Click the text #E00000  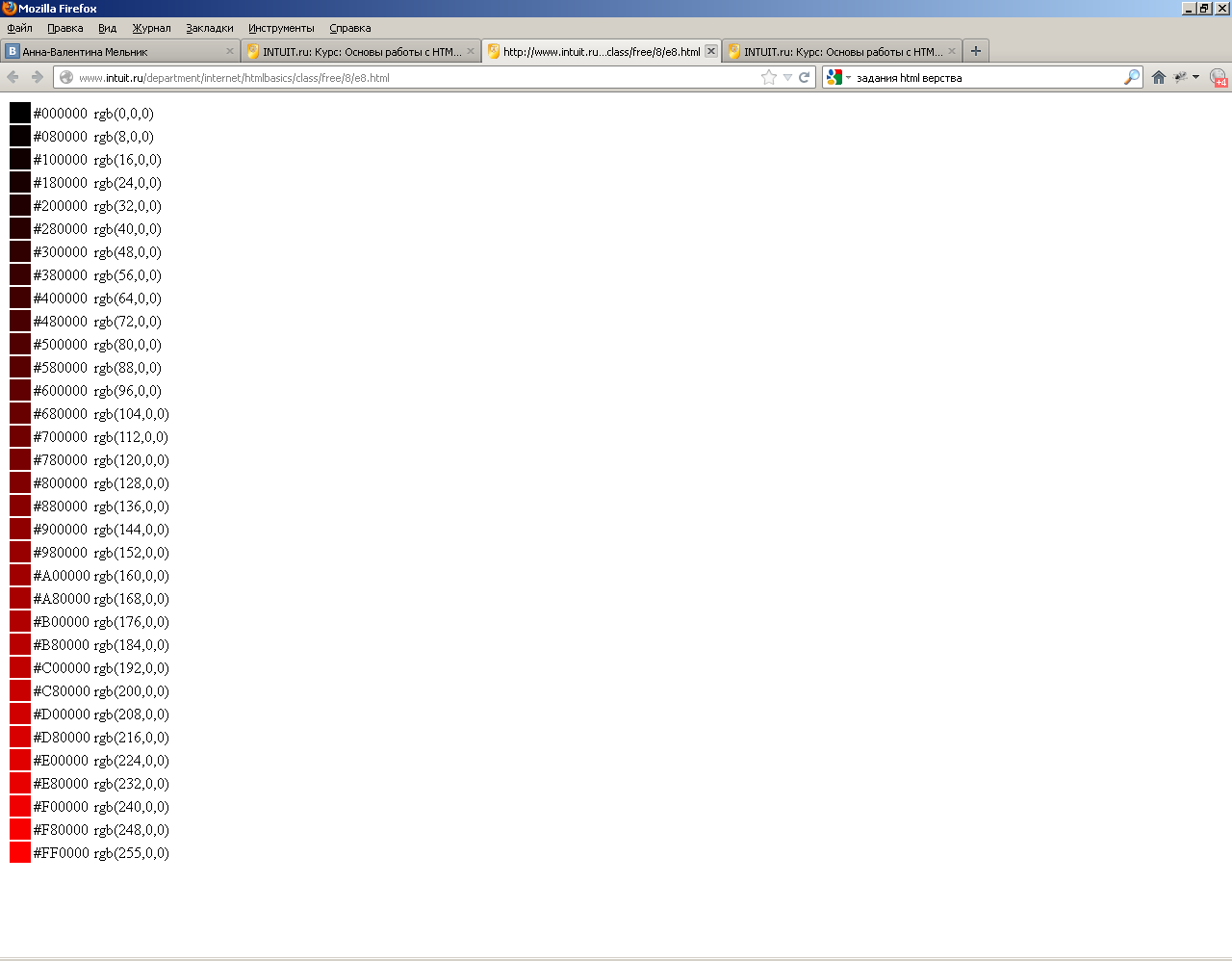tap(61, 761)
